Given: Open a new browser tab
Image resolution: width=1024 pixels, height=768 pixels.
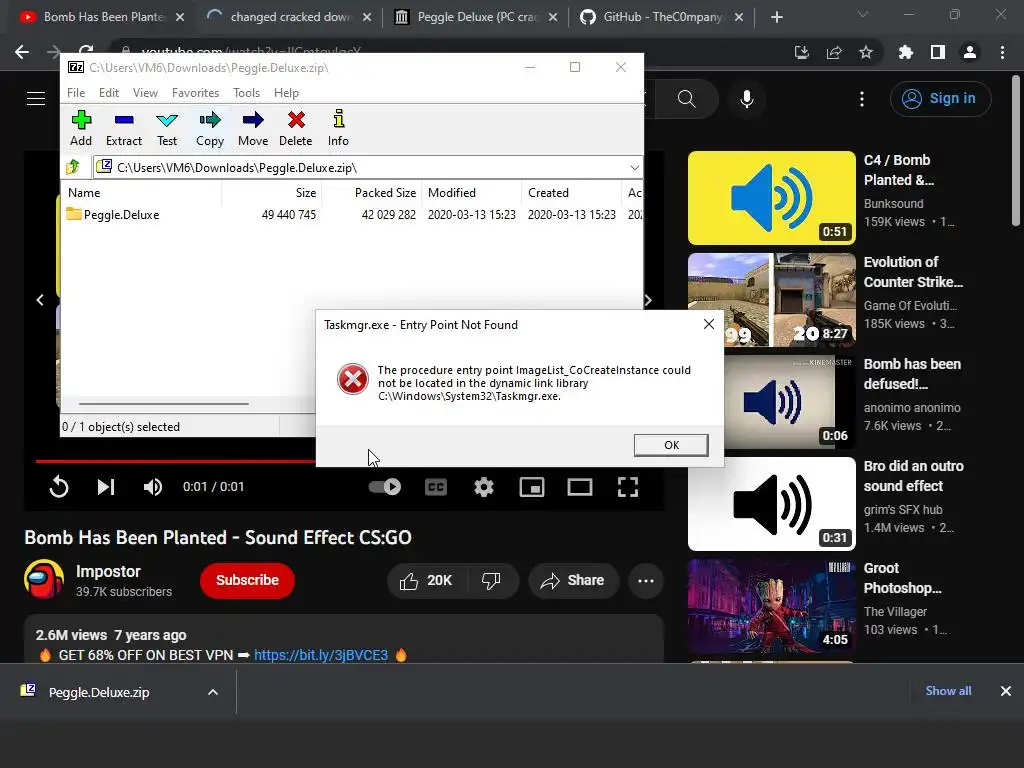Looking at the screenshot, I should 776,17.
